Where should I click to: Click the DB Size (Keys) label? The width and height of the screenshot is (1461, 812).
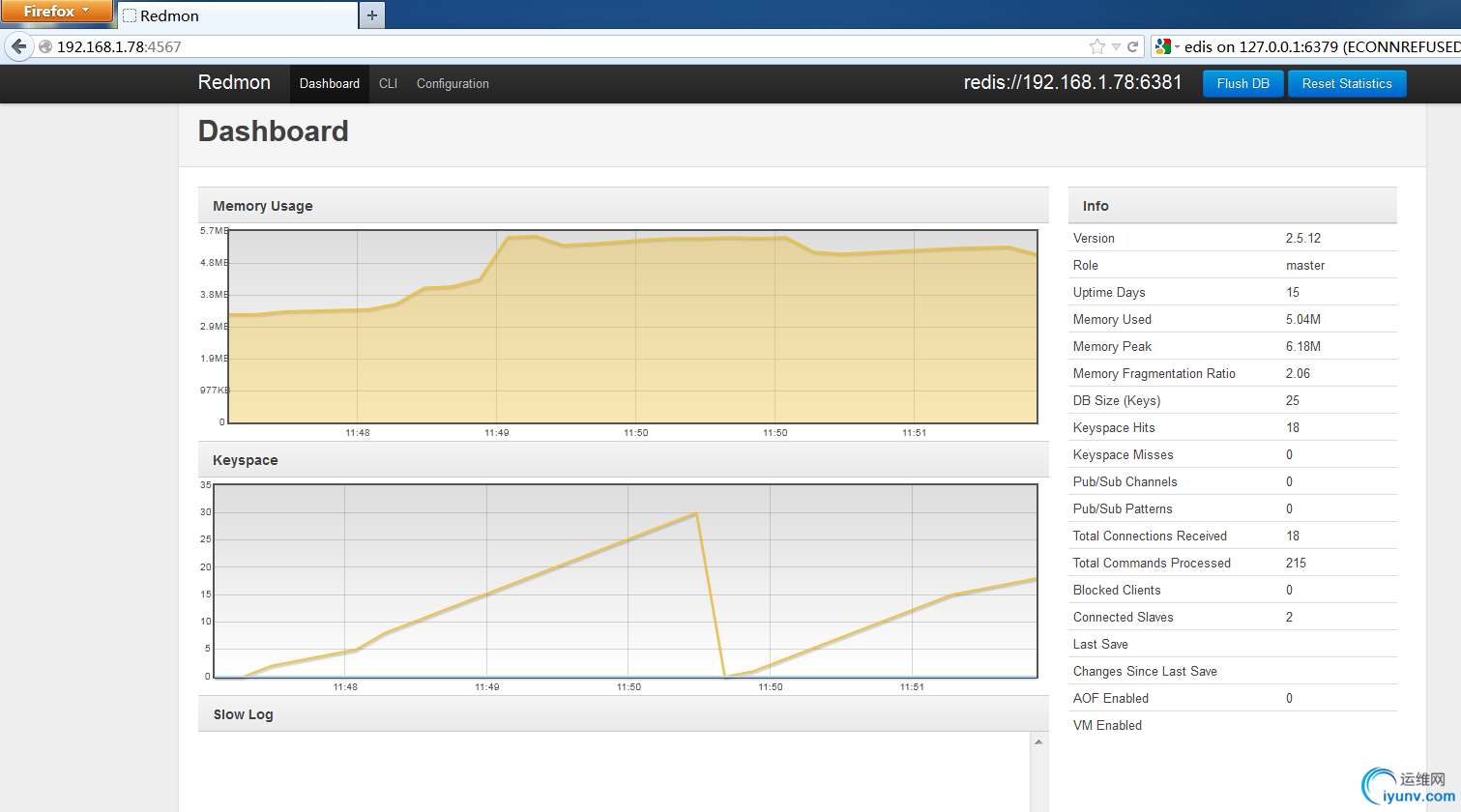click(x=1117, y=401)
